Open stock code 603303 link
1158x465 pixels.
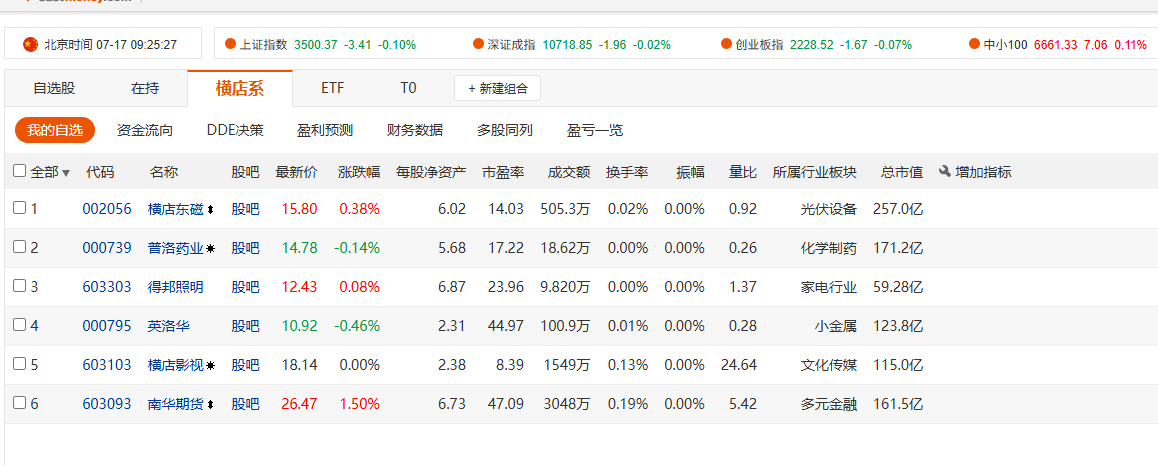[x=107, y=286]
